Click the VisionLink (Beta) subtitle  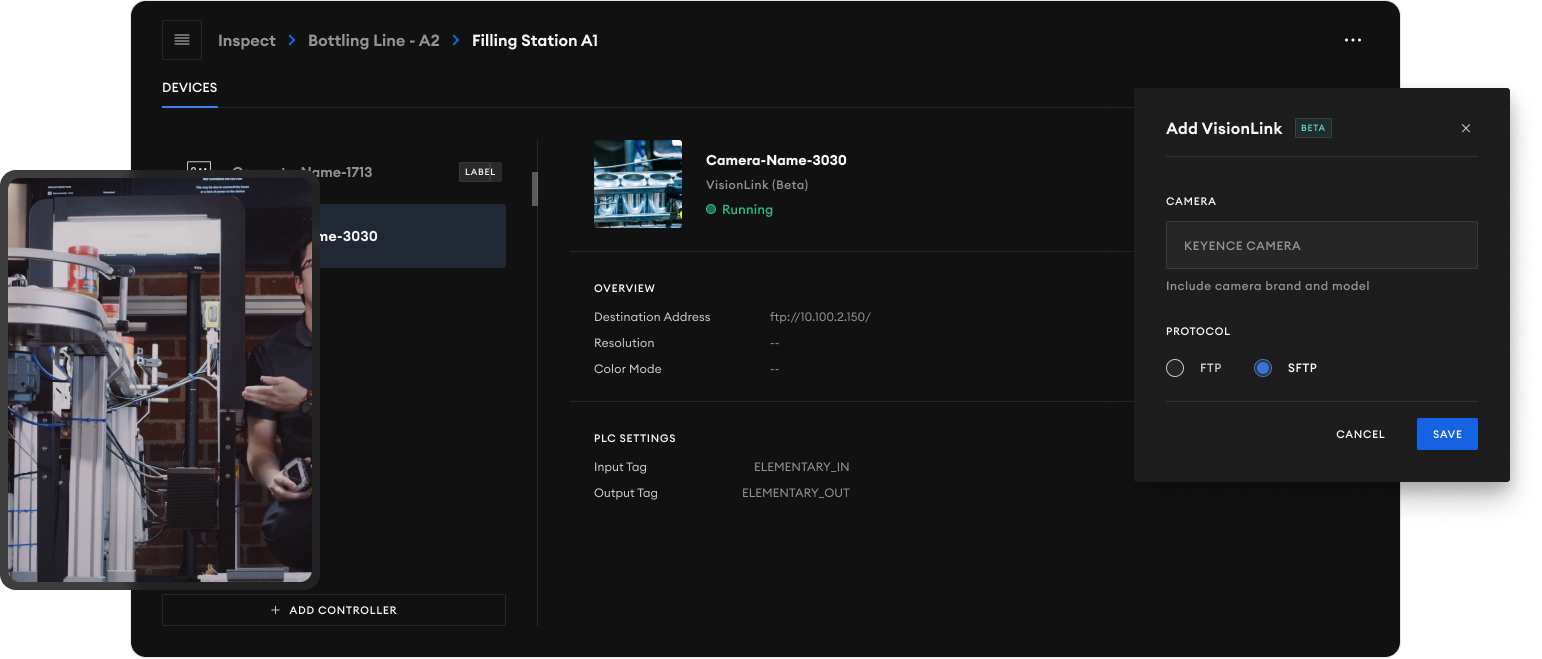point(757,185)
